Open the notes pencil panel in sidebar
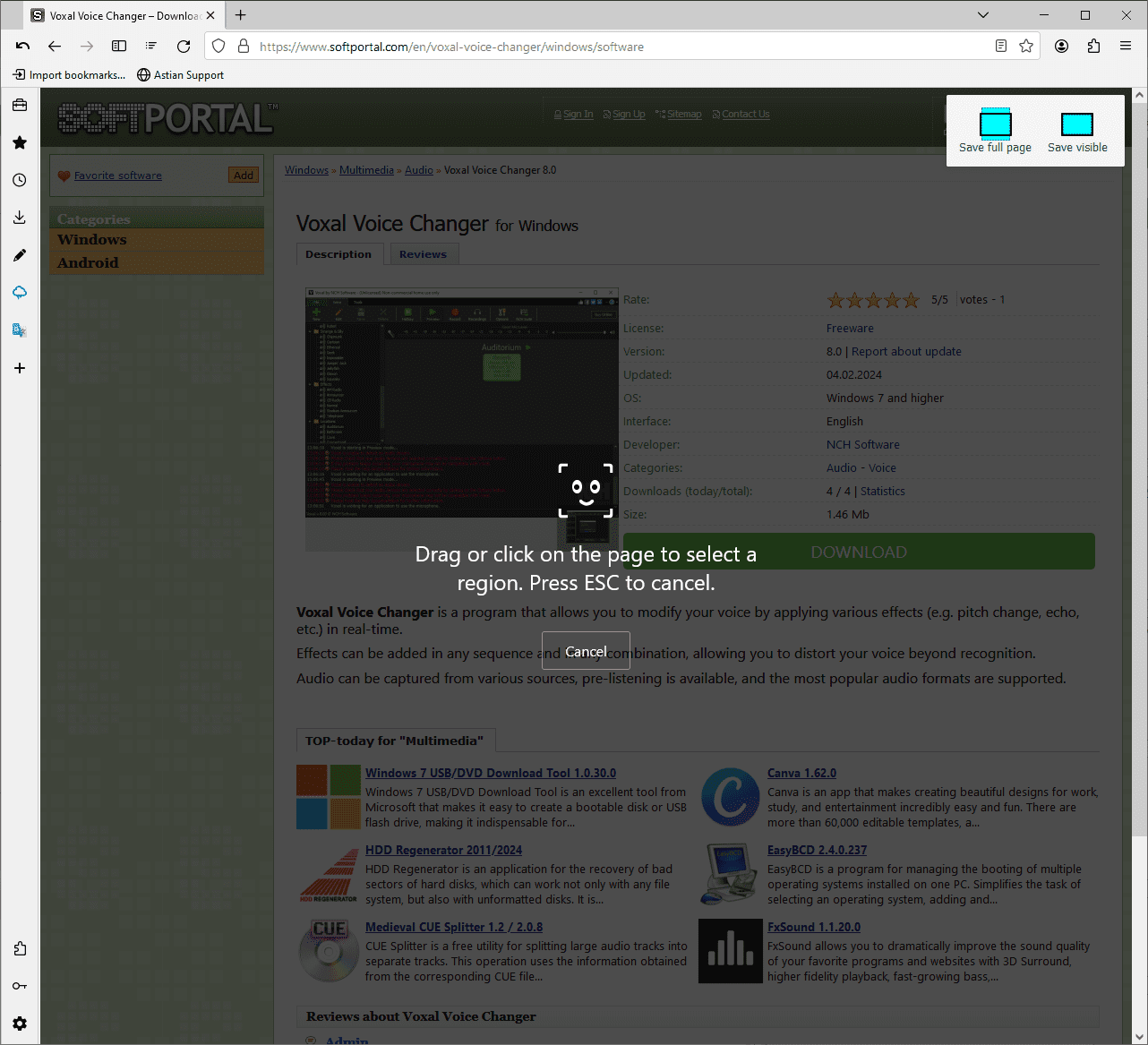The height and width of the screenshot is (1045, 1148). pos(20,255)
